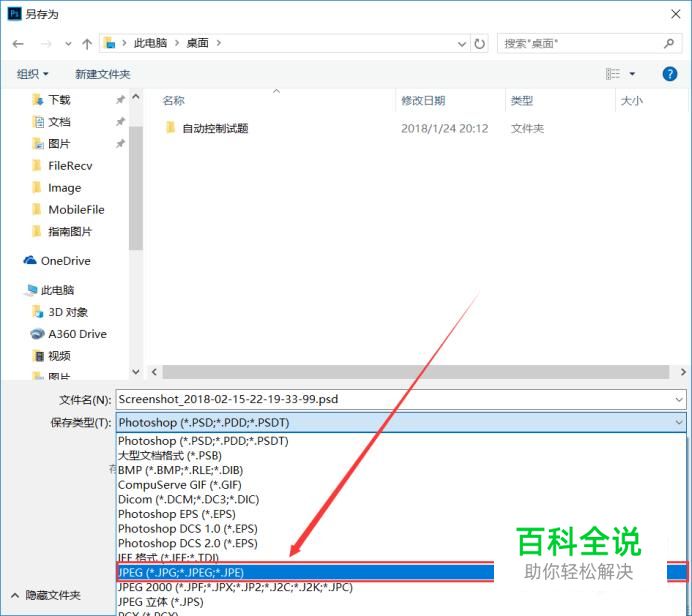Click the Back navigation arrow

[18, 44]
